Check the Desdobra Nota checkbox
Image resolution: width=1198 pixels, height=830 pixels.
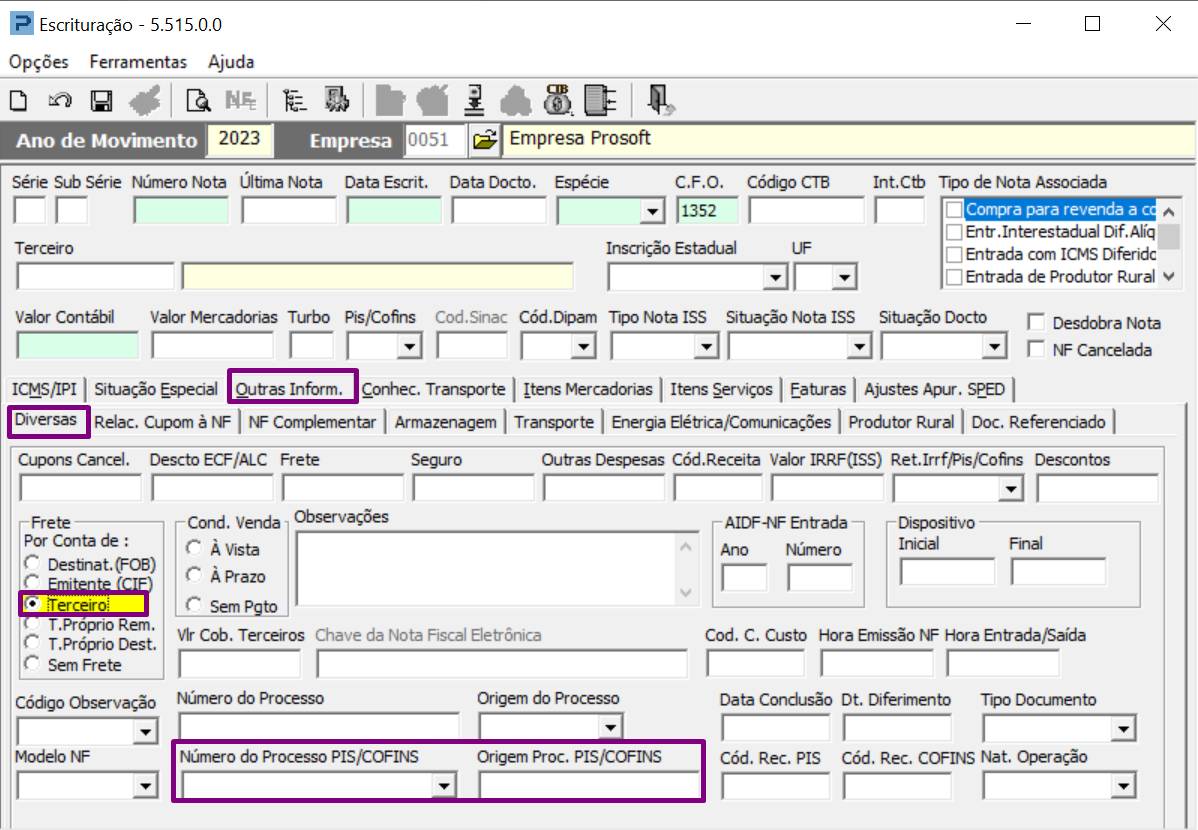click(1036, 323)
